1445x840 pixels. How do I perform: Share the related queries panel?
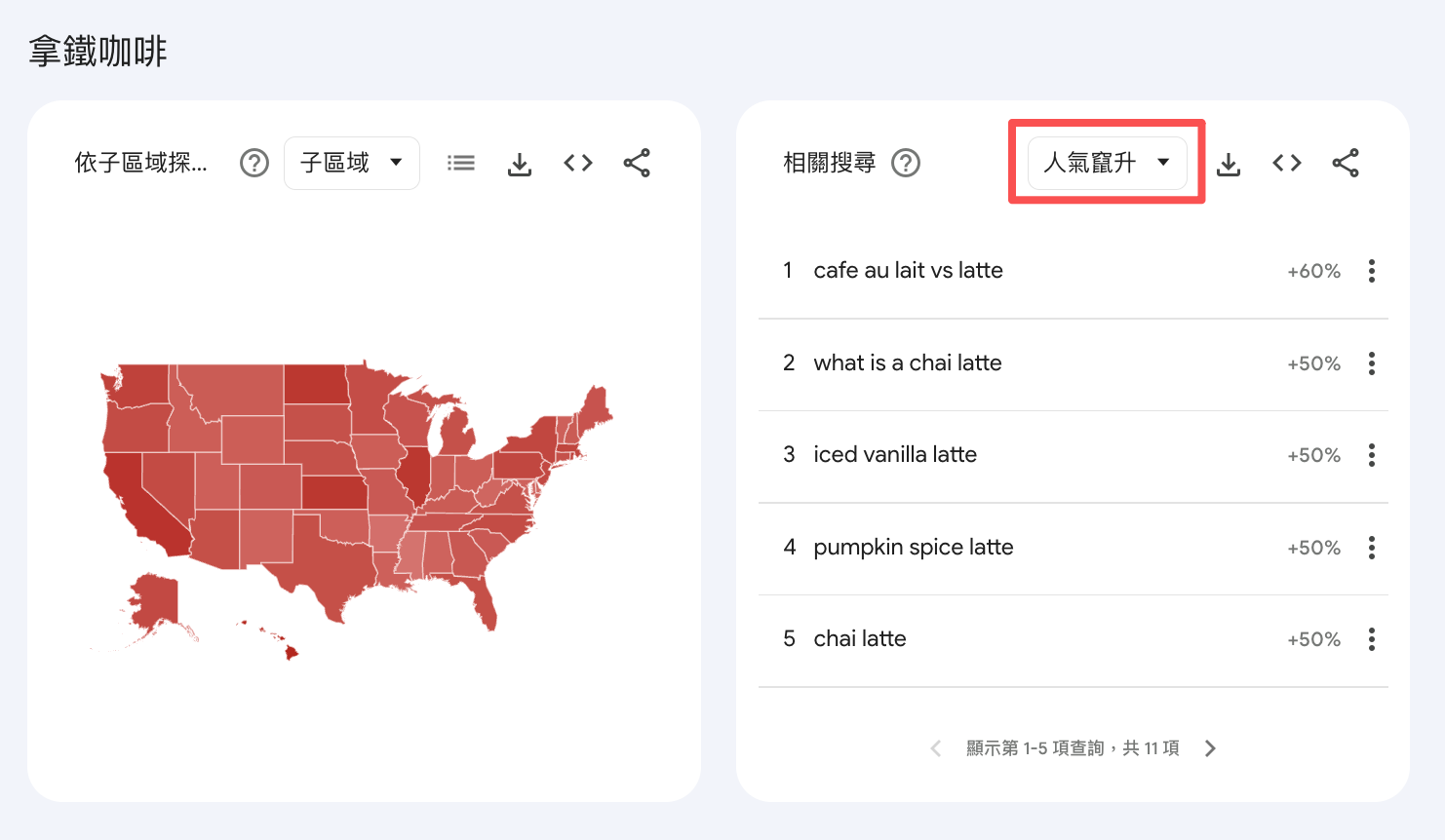click(x=1346, y=163)
